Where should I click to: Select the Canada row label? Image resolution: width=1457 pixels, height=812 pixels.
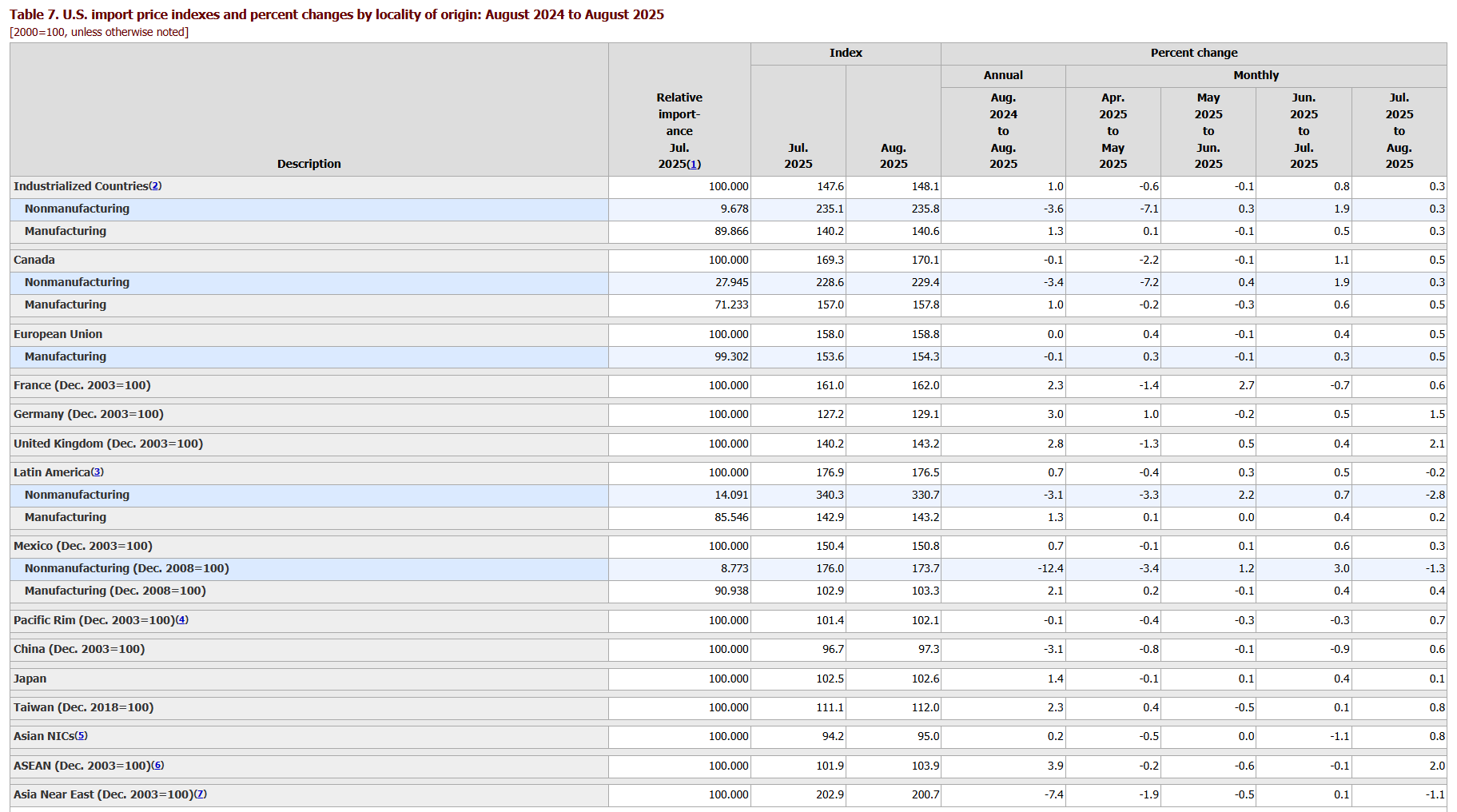point(34,261)
